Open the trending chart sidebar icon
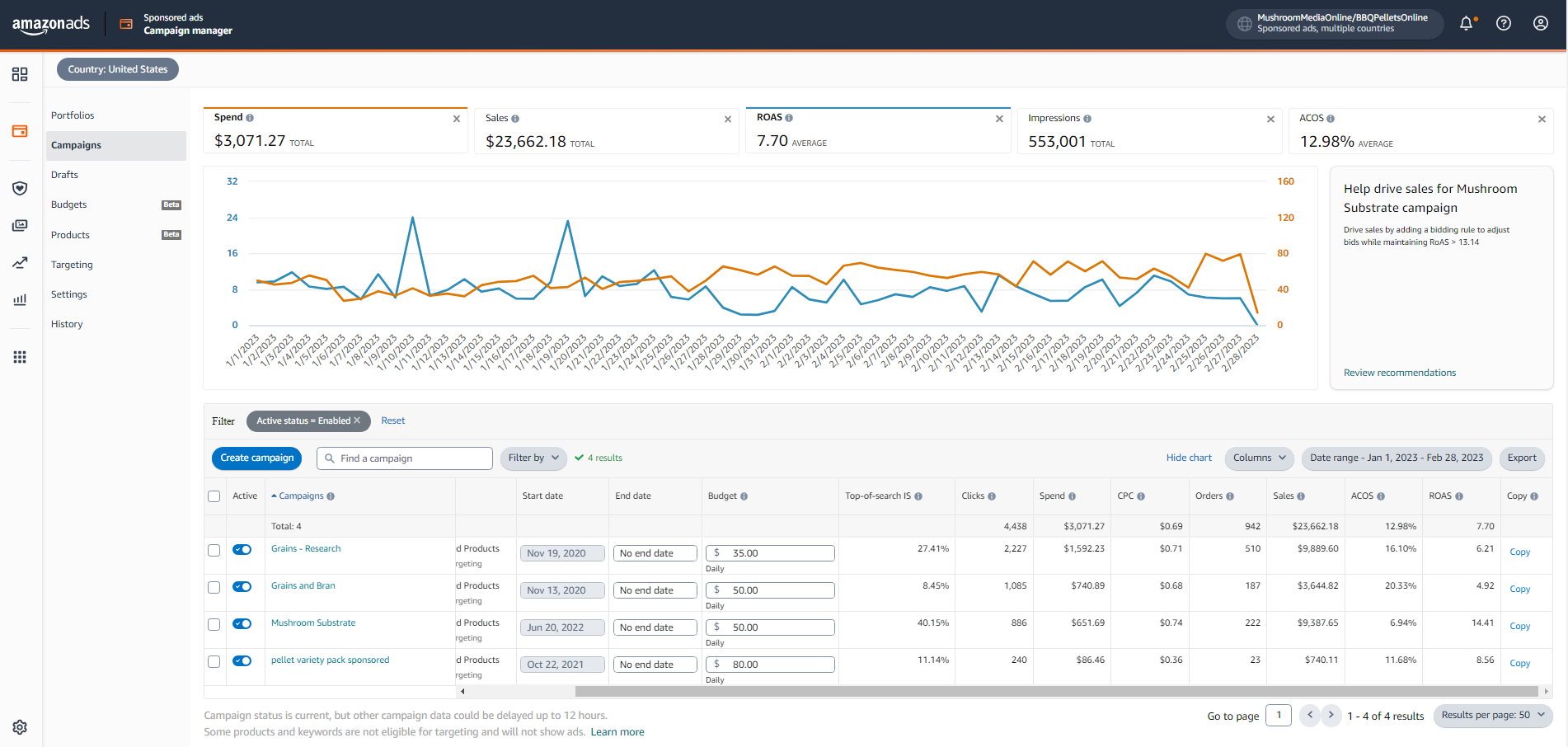 20,263
